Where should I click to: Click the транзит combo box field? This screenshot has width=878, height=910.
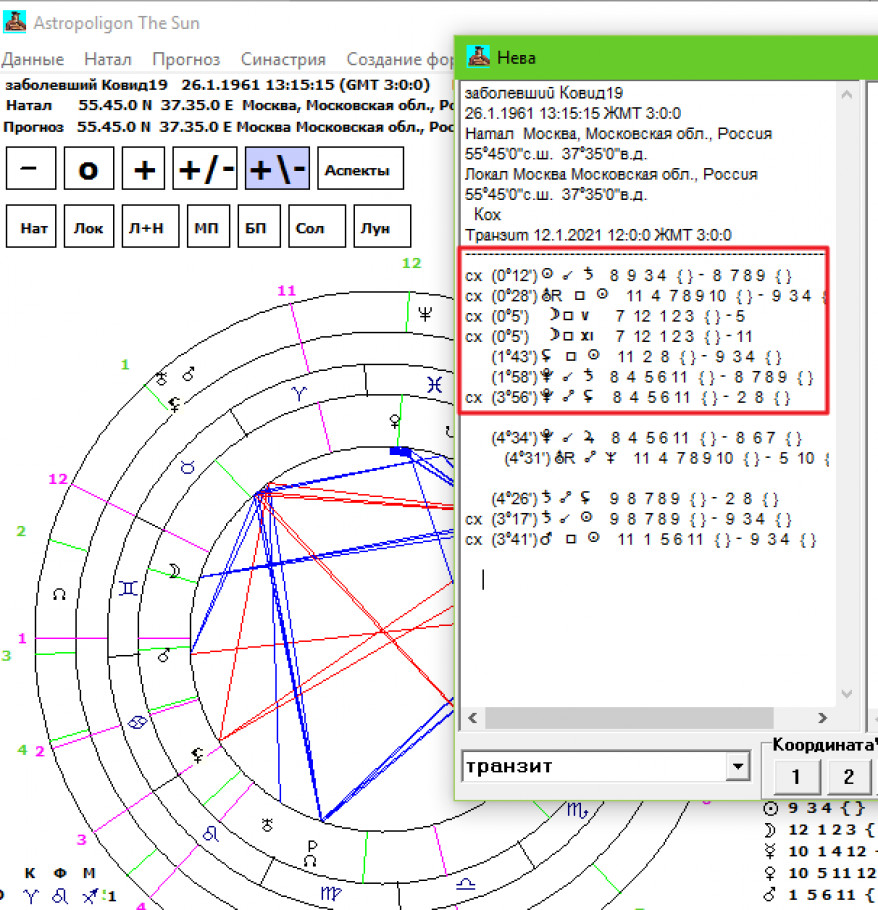(x=606, y=767)
